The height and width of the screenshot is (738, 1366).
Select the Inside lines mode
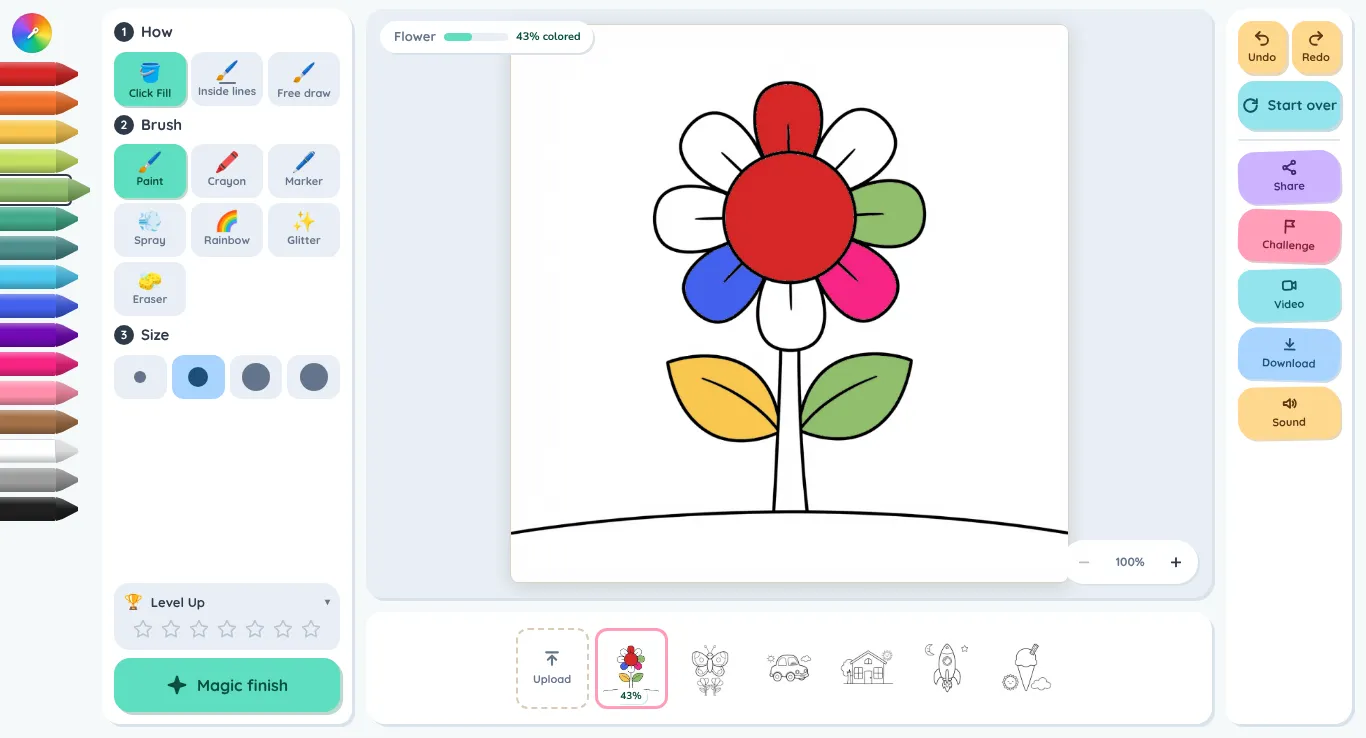point(227,79)
